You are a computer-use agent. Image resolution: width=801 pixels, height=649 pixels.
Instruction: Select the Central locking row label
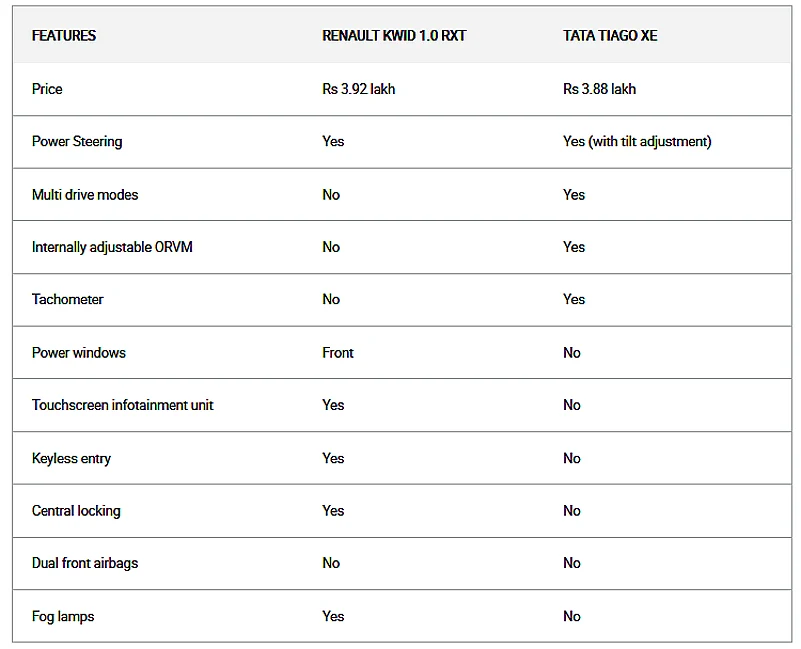pos(76,511)
